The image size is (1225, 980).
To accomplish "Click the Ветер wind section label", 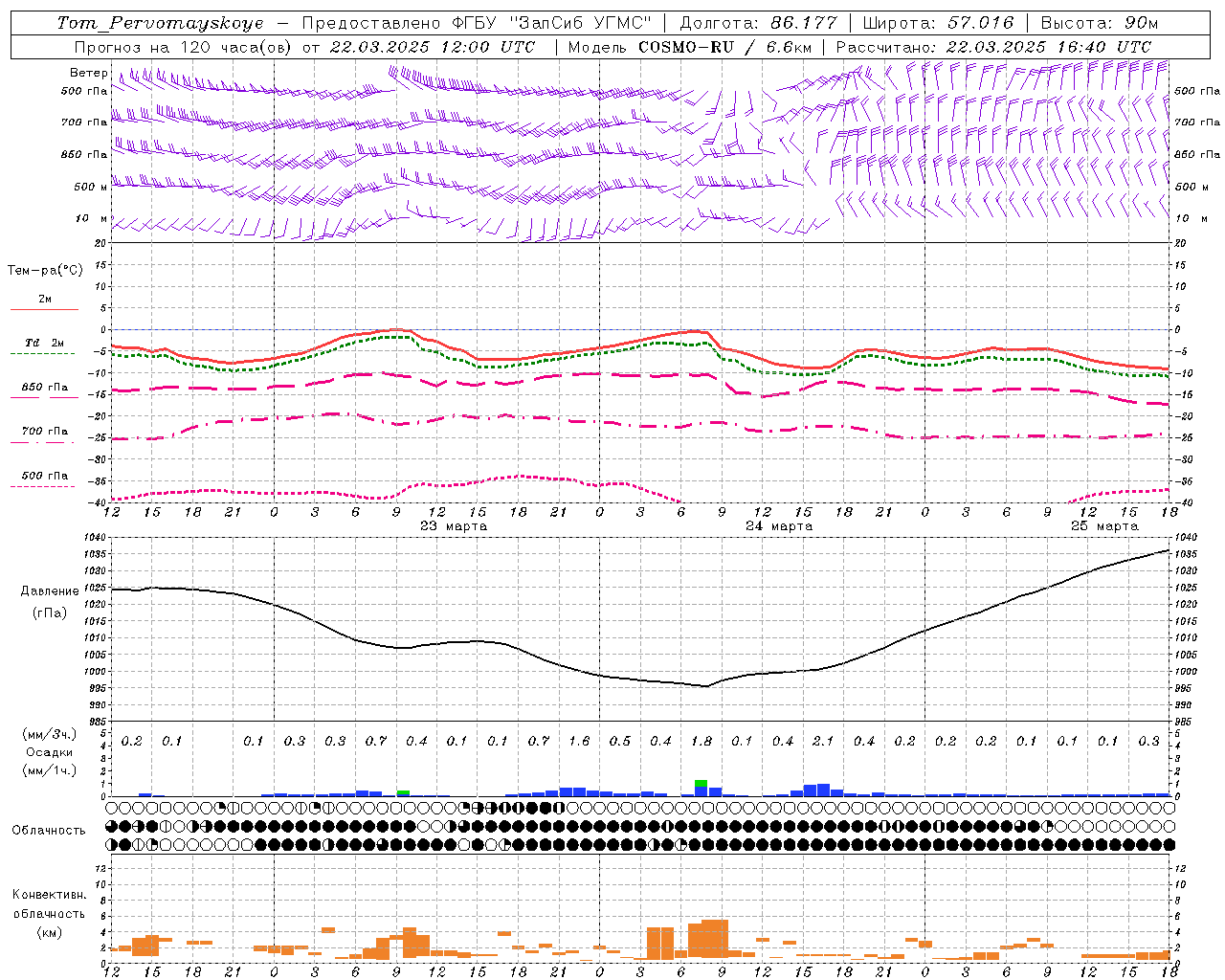I will (x=88, y=73).
